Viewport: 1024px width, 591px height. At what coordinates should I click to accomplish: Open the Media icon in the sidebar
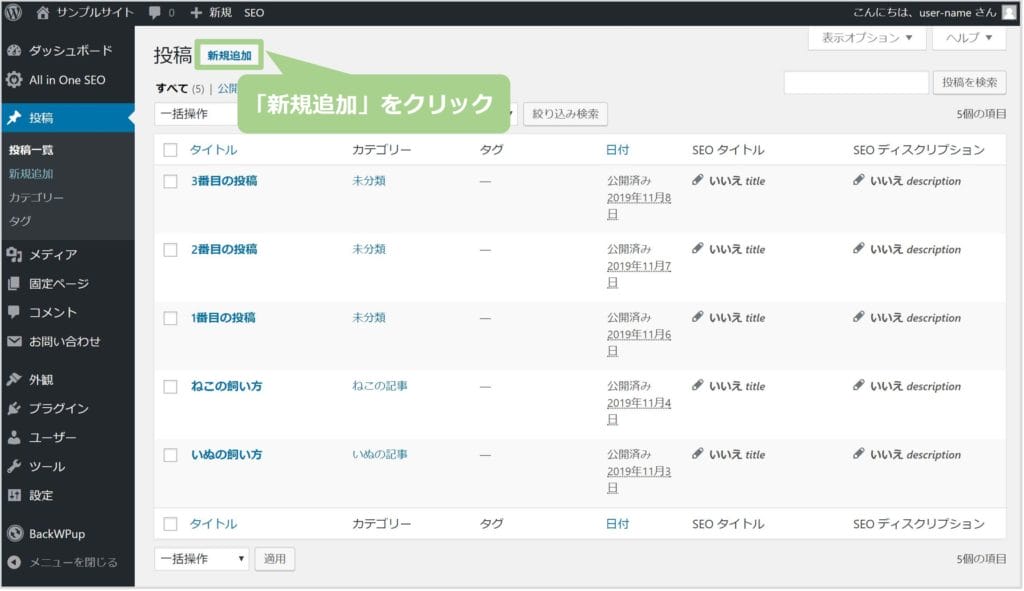coord(14,255)
